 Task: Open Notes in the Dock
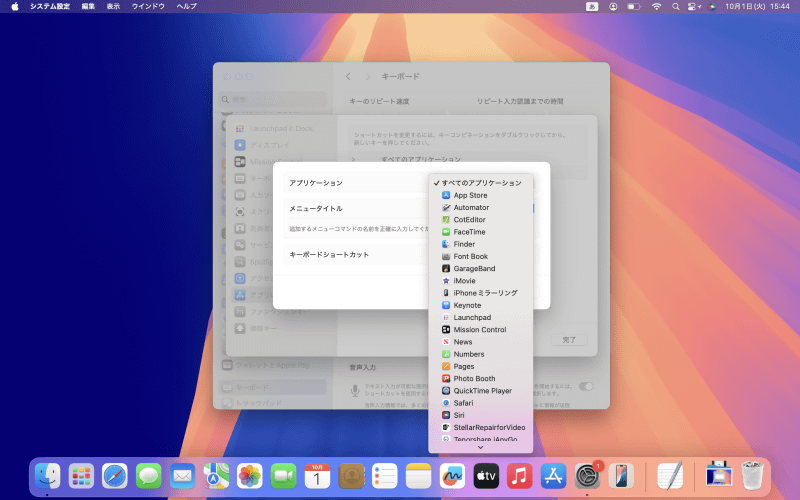coord(418,476)
